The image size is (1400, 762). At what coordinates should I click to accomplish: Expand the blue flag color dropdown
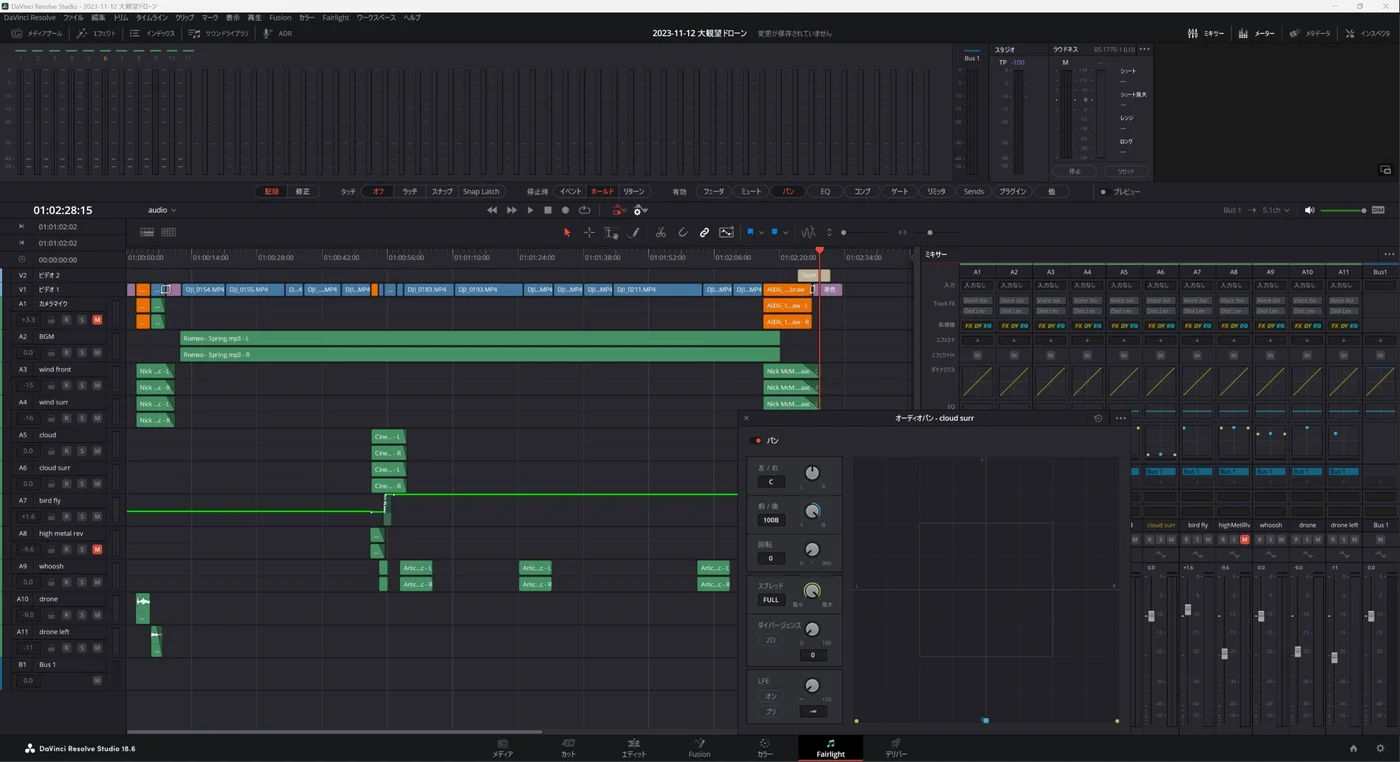pos(761,232)
